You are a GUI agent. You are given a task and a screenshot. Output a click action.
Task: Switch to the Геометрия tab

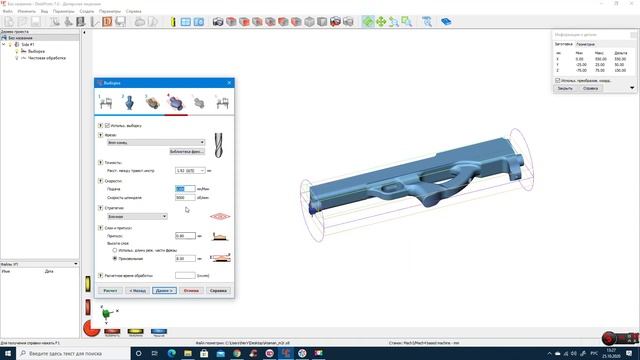coord(586,44)
